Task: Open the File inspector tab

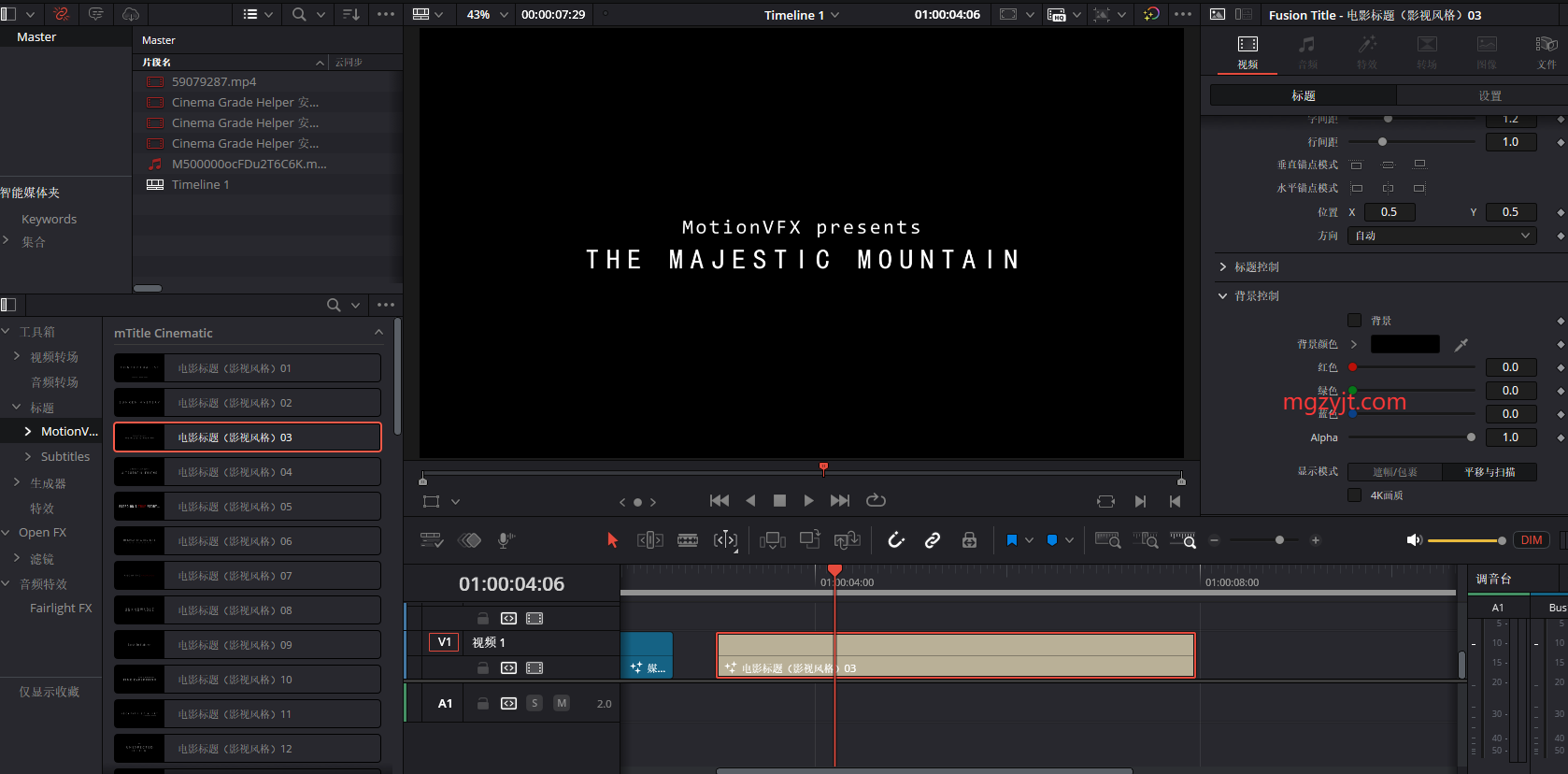Action: [x=1547, y=52]
